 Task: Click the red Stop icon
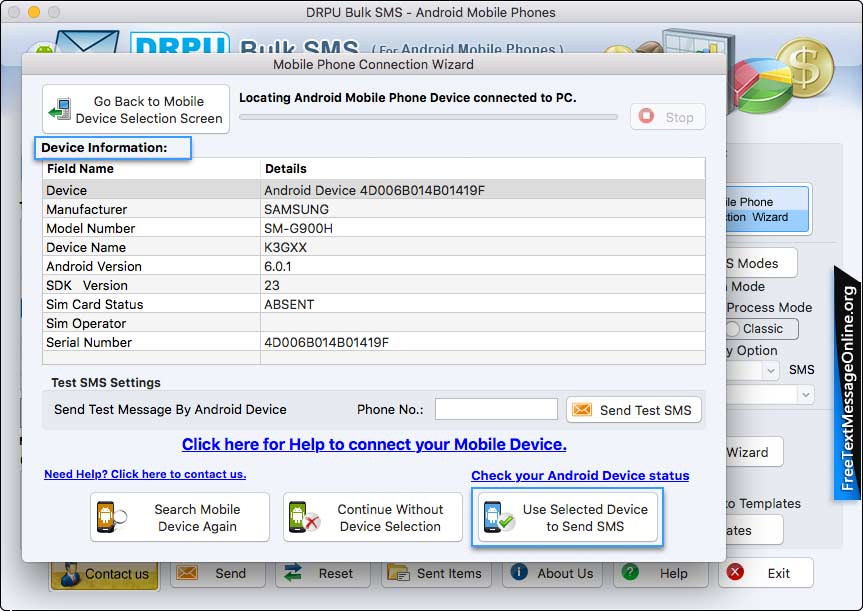click(x=646, y=116)
